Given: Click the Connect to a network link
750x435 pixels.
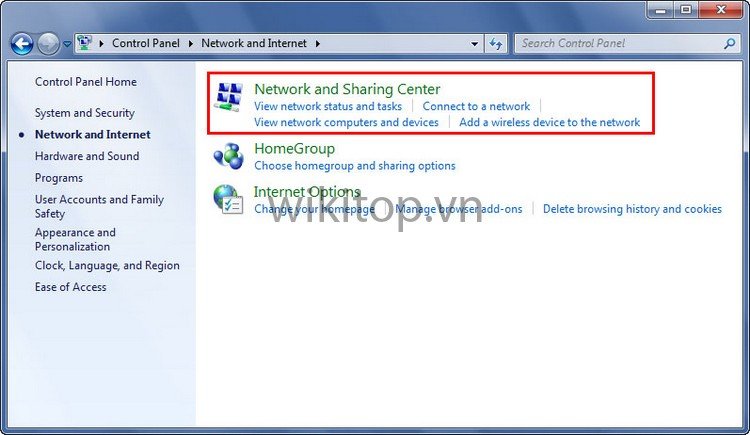Looking at the screenshot, I should click(476, 106).
